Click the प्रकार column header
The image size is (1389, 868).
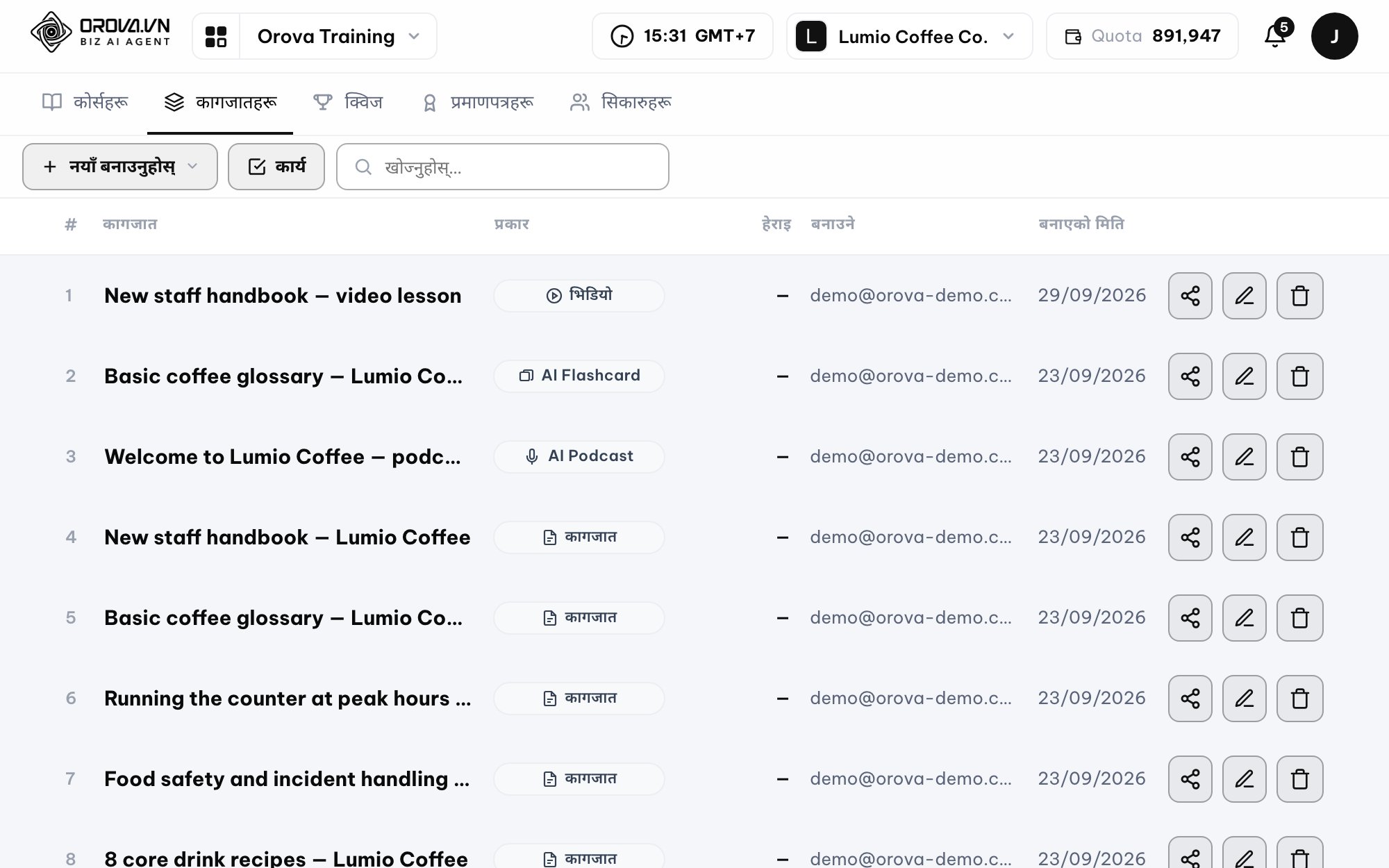(x=512, y=224)
